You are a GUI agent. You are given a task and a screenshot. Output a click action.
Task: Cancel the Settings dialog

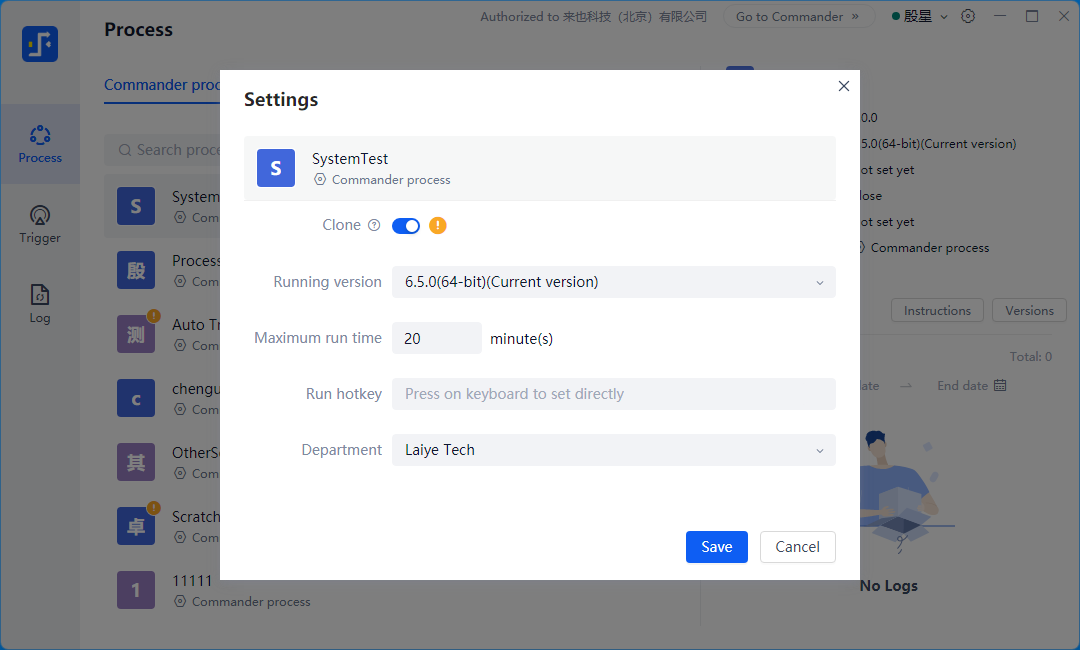click(x=797, y=547)
